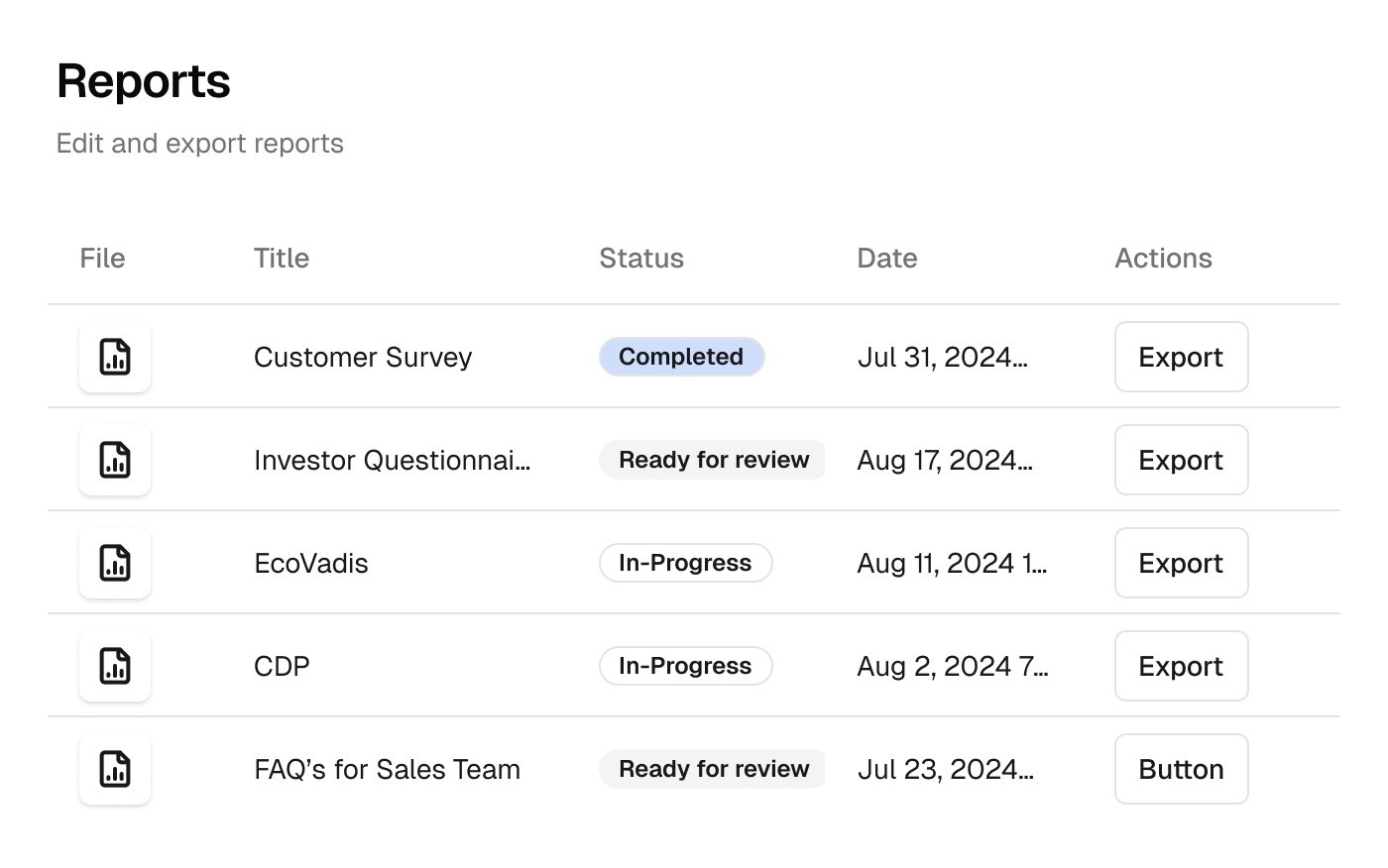Image resolution: width=1388 pixels, height=868 pixels.
Task: Click the Investor Questionnaire file icon
Action: (x=115, y=460)
